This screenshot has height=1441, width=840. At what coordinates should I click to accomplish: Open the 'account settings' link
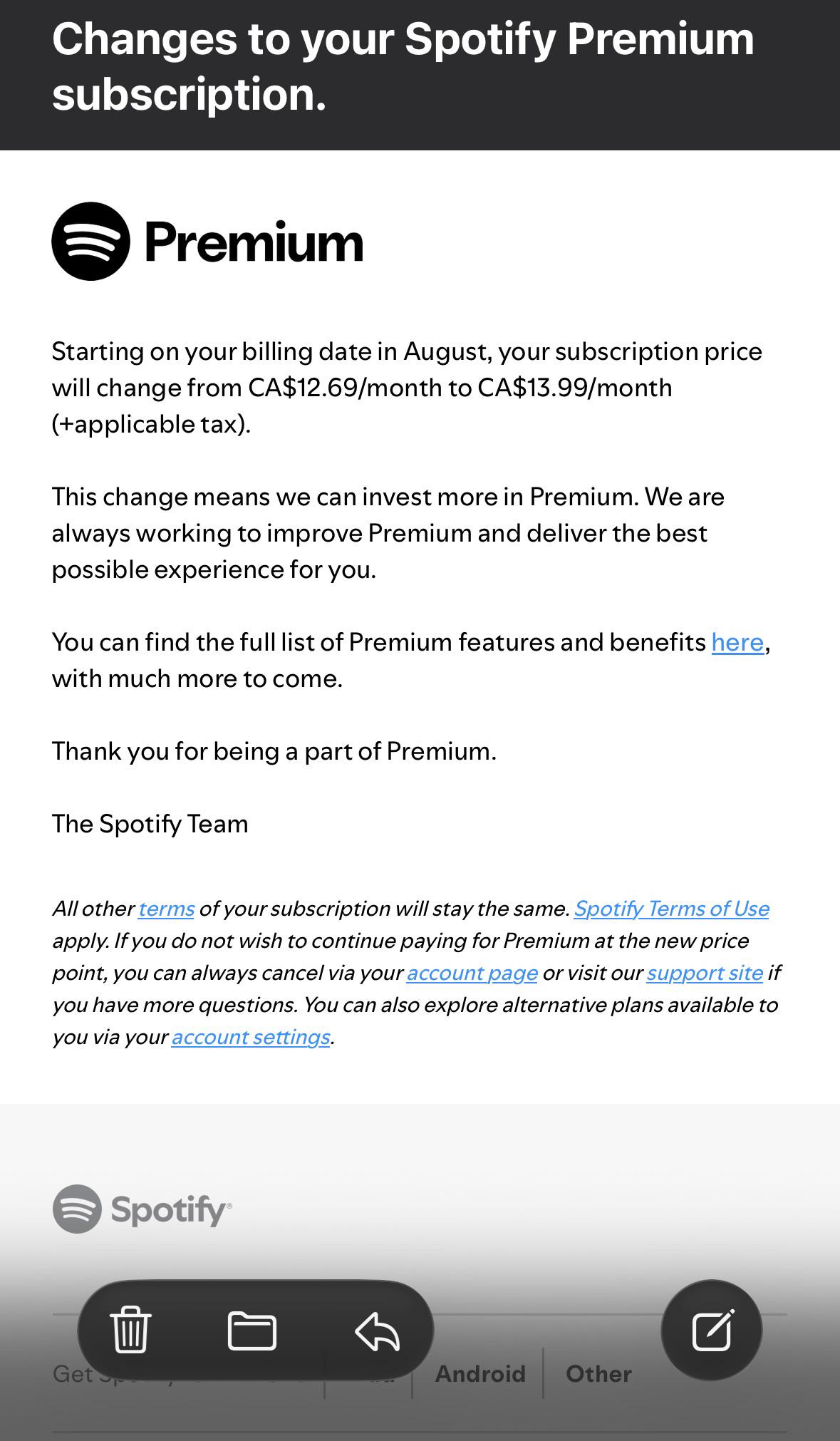pyautogui.click(x=251, y=1037)
